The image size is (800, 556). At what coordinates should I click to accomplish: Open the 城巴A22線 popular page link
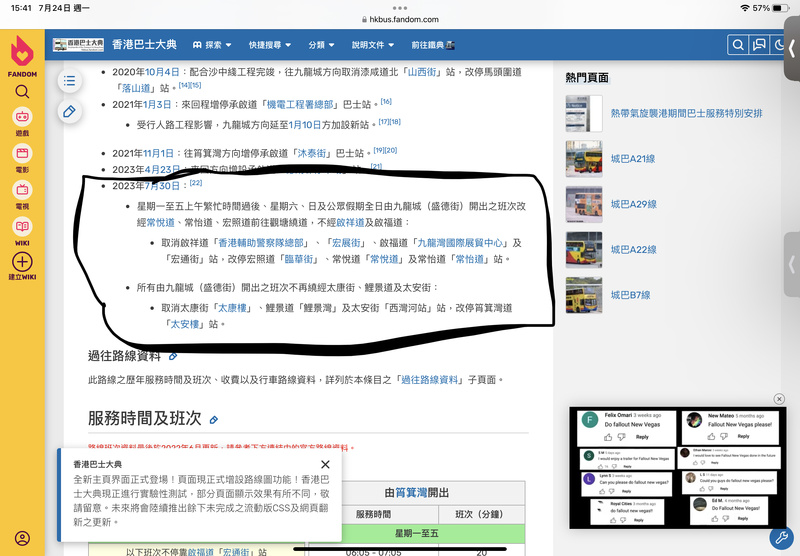(x=634, y=249)
